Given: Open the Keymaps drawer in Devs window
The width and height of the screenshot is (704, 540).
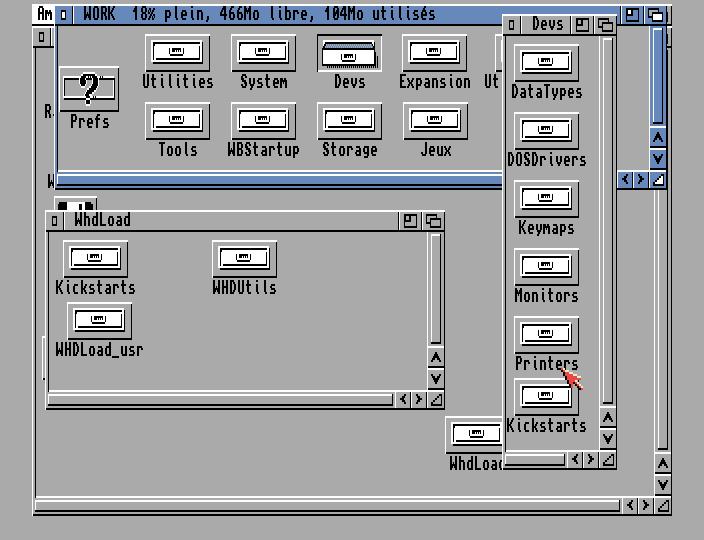Looking at the screenshot, I should (546, 199).
